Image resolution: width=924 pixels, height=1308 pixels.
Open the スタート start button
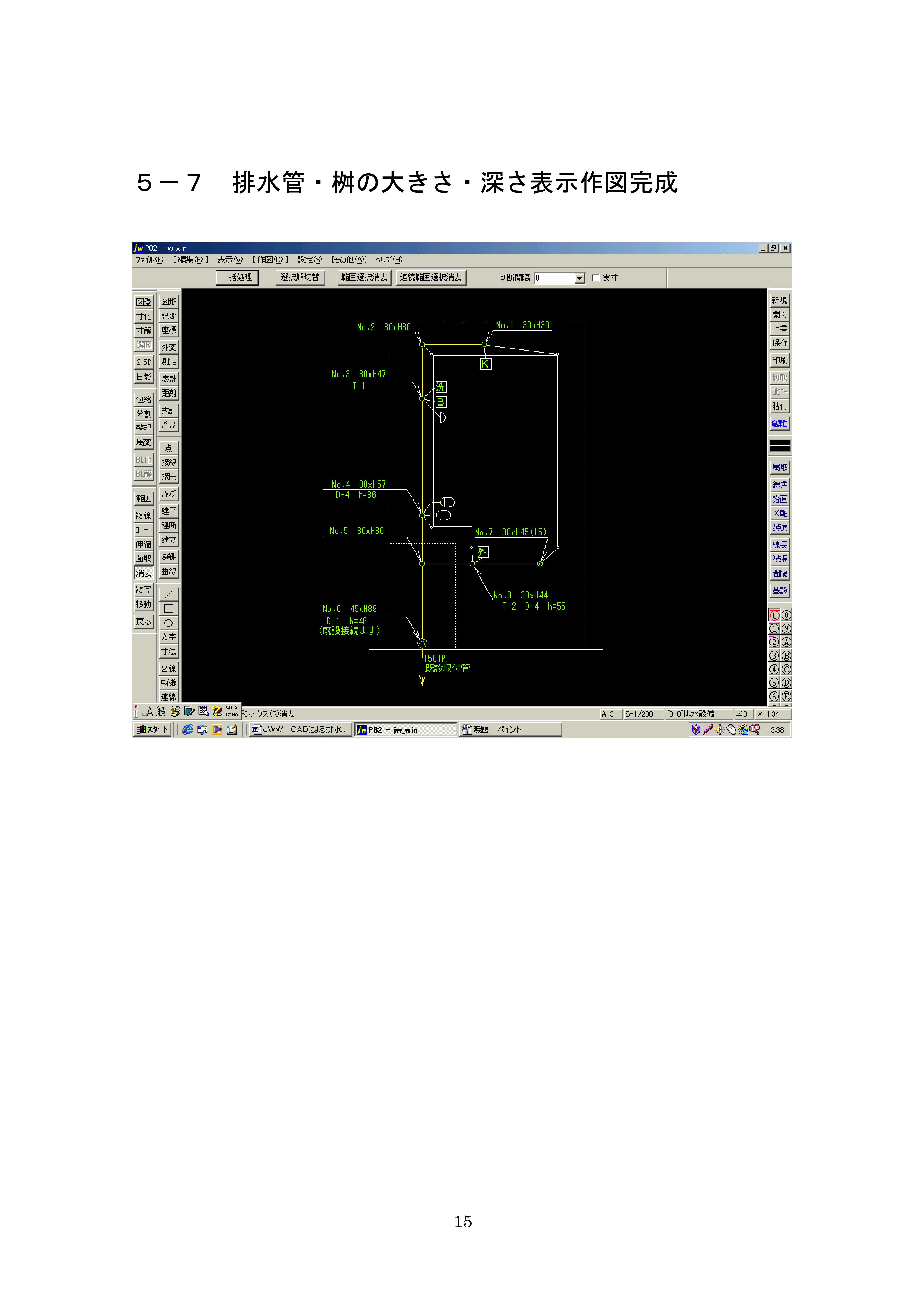click(x=152, y=730)
